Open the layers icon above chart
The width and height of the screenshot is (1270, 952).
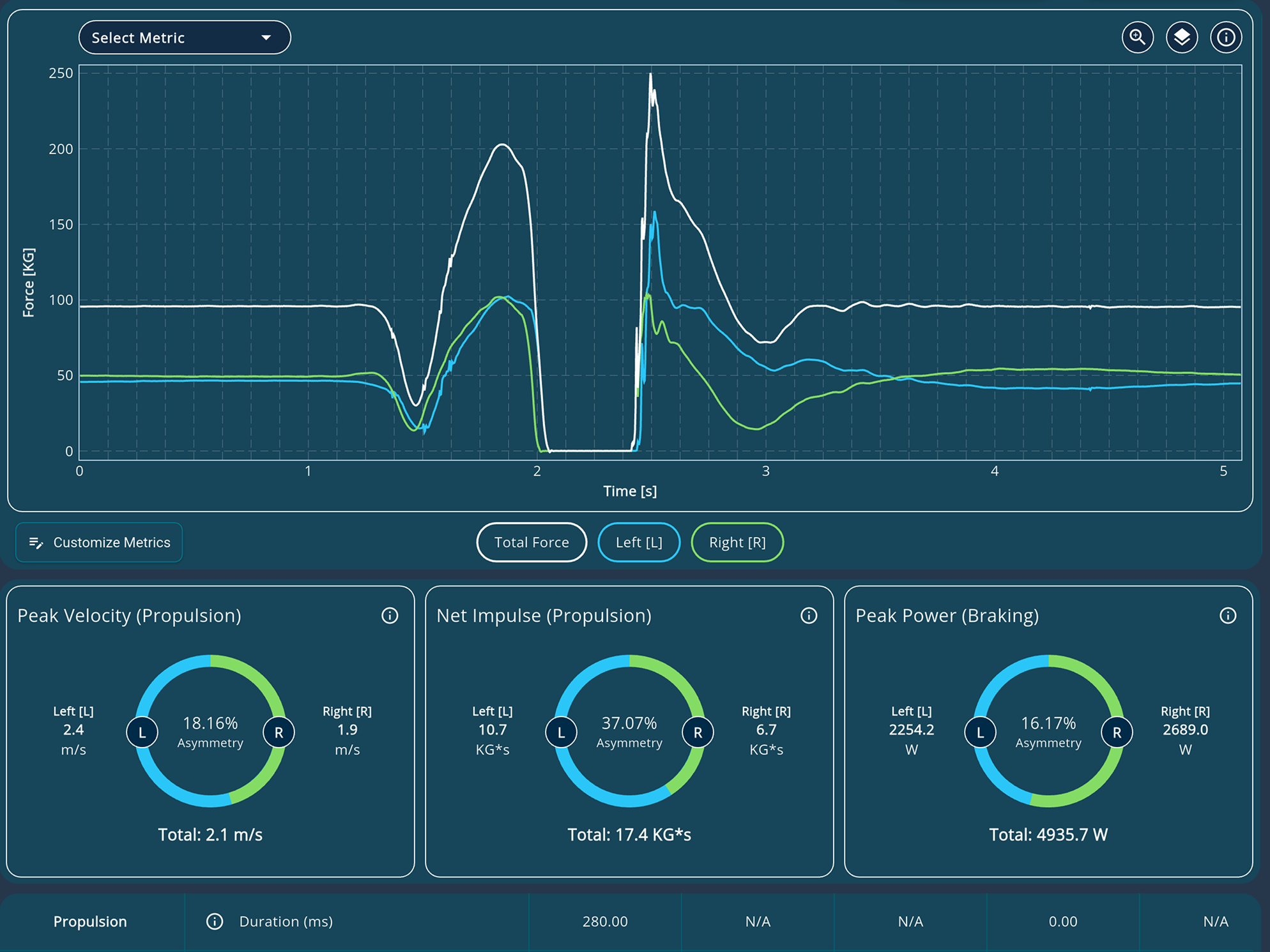point(1182,38)
